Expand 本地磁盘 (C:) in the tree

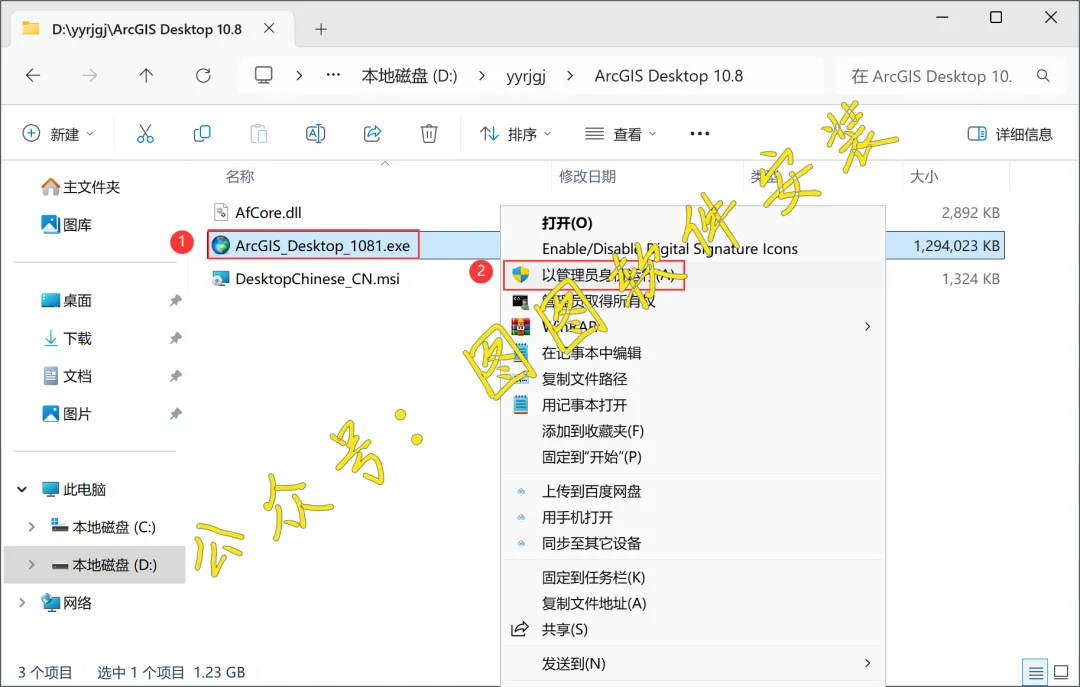(x=32, y=527)
